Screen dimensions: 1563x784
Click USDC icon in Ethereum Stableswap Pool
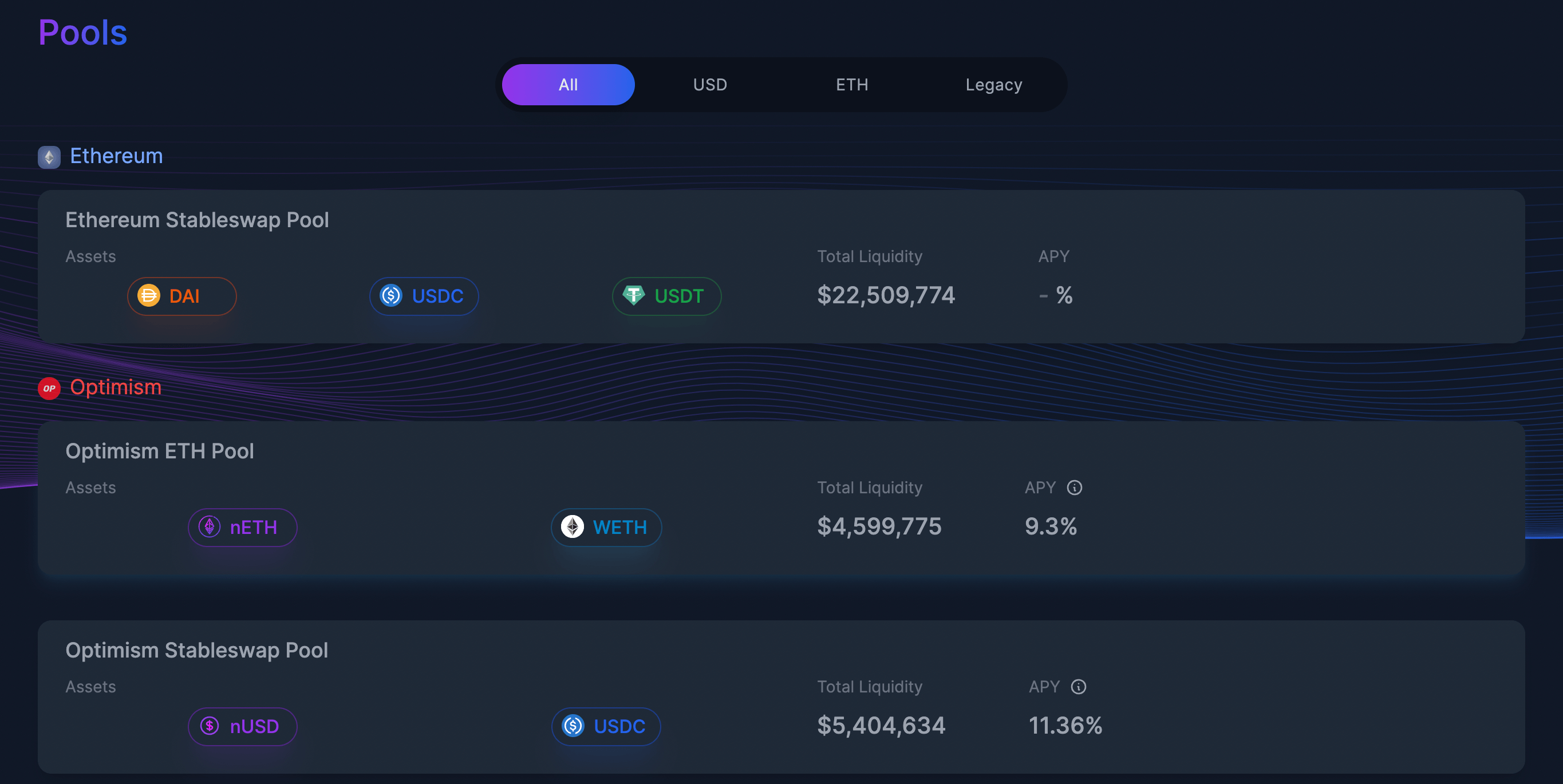[x=390, y=295]
